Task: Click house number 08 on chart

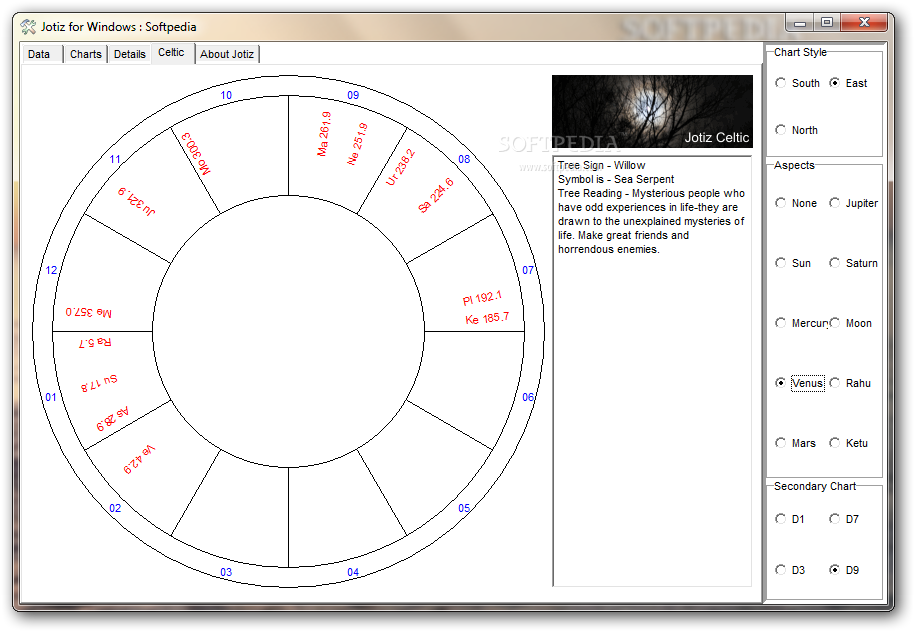Action: (464, 159)
